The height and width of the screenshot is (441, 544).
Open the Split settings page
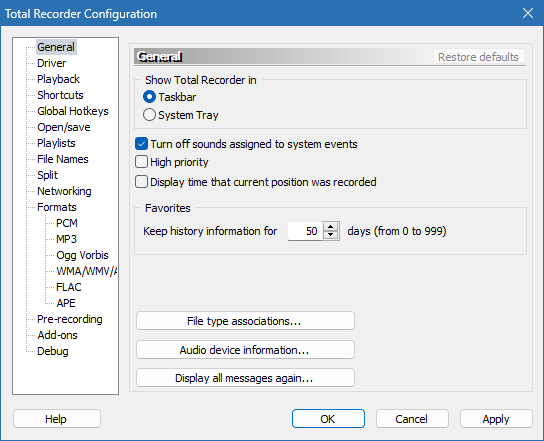coord(47,175)
